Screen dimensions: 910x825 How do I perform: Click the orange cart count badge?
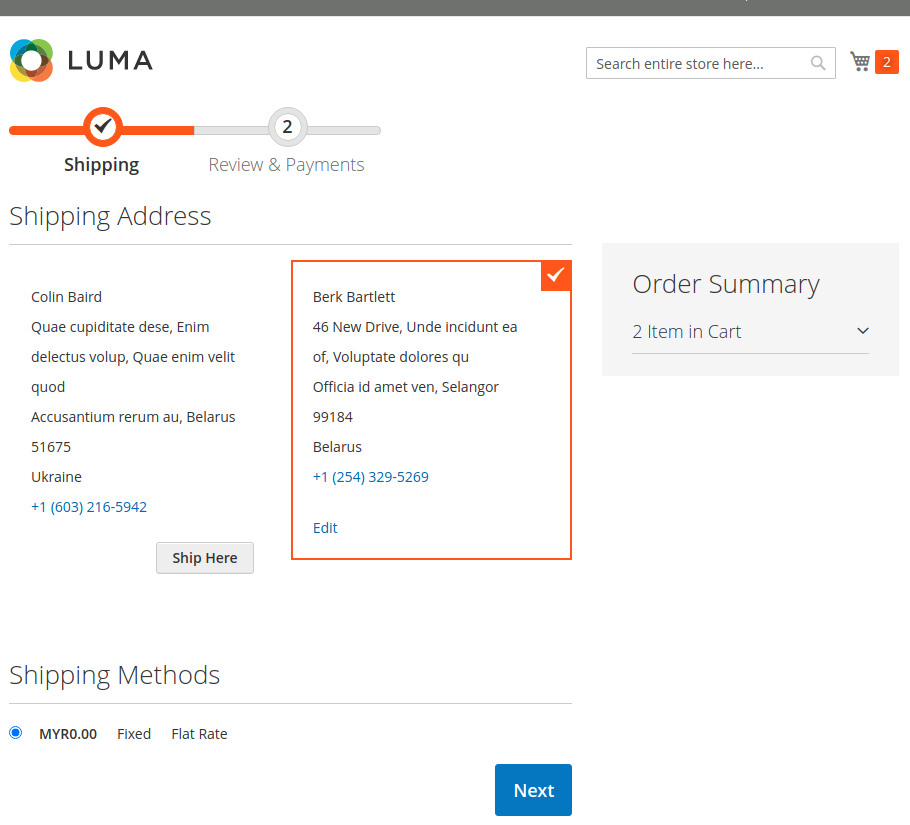[886, 62]
